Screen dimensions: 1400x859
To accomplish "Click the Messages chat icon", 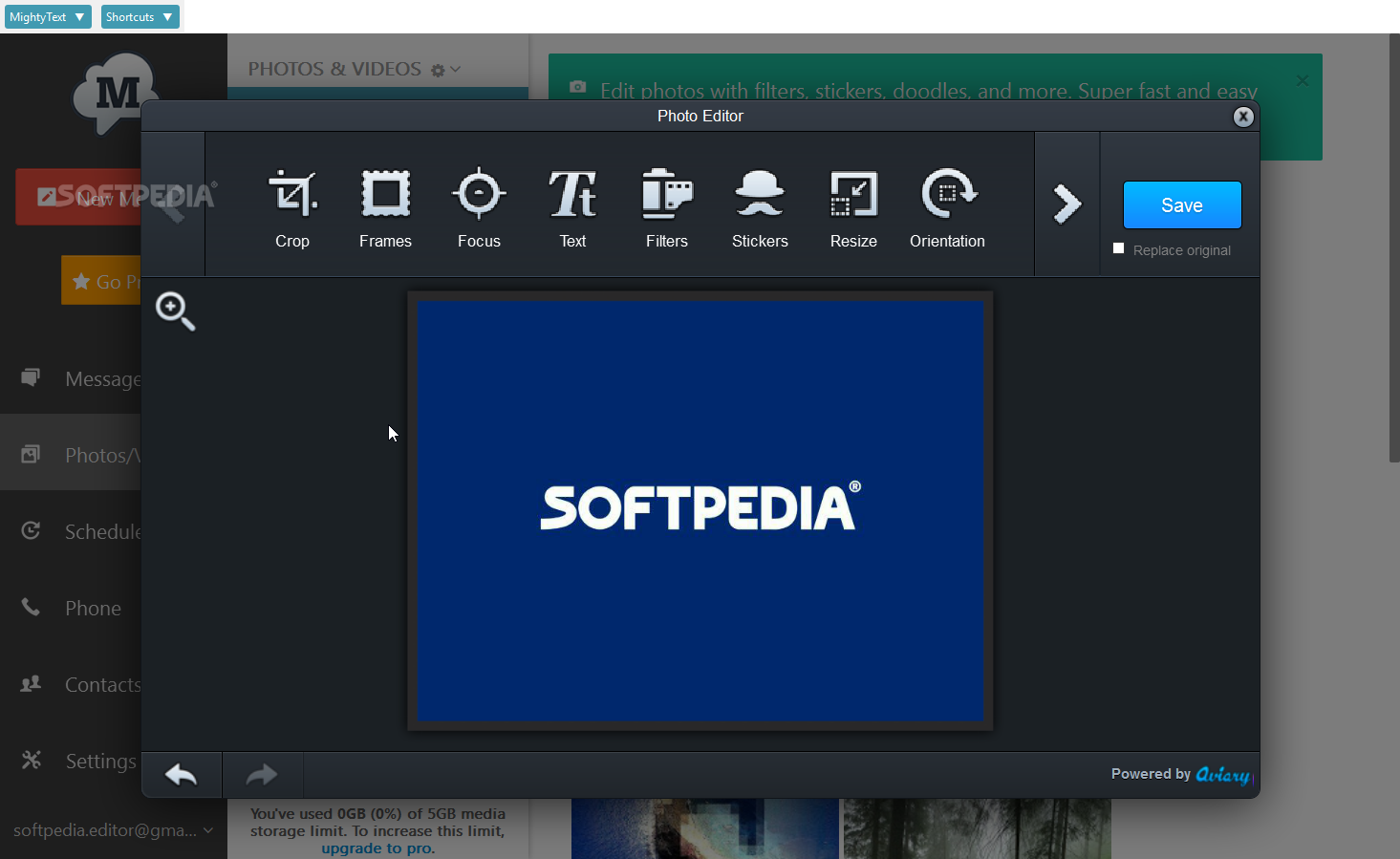I will (x=31, y=377).
